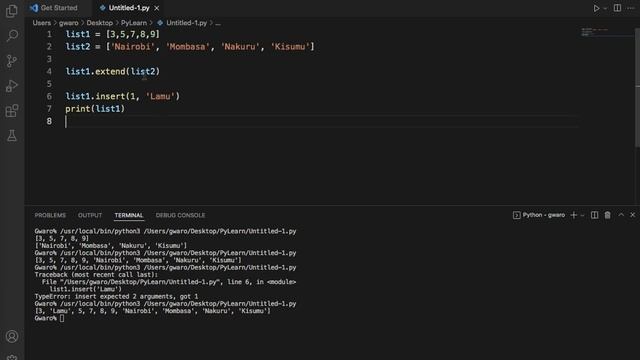This screenshot has height=360, width=640.
Task: Click the breadcrumb ellipsis item
Action: (218, 23)
